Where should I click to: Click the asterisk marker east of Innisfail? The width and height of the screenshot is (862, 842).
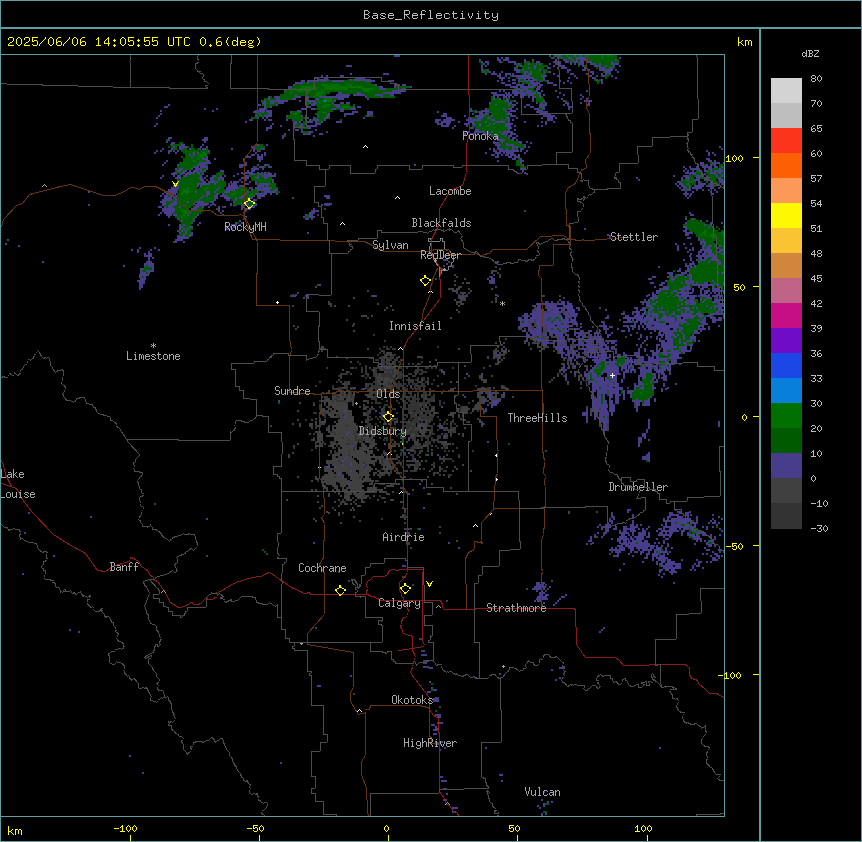tap(502, 303)
